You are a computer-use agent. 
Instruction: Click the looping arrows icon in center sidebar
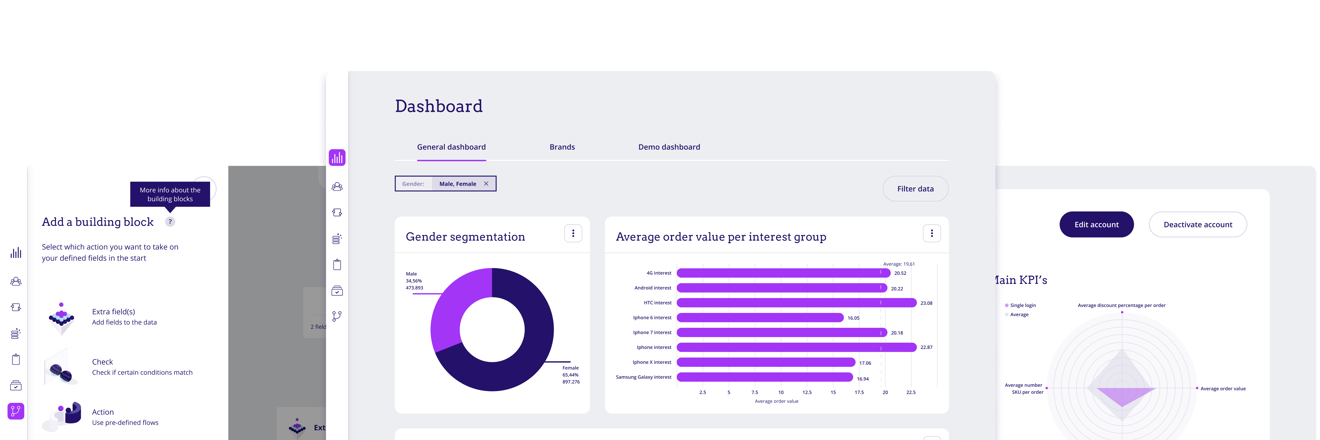click(337, 213)
